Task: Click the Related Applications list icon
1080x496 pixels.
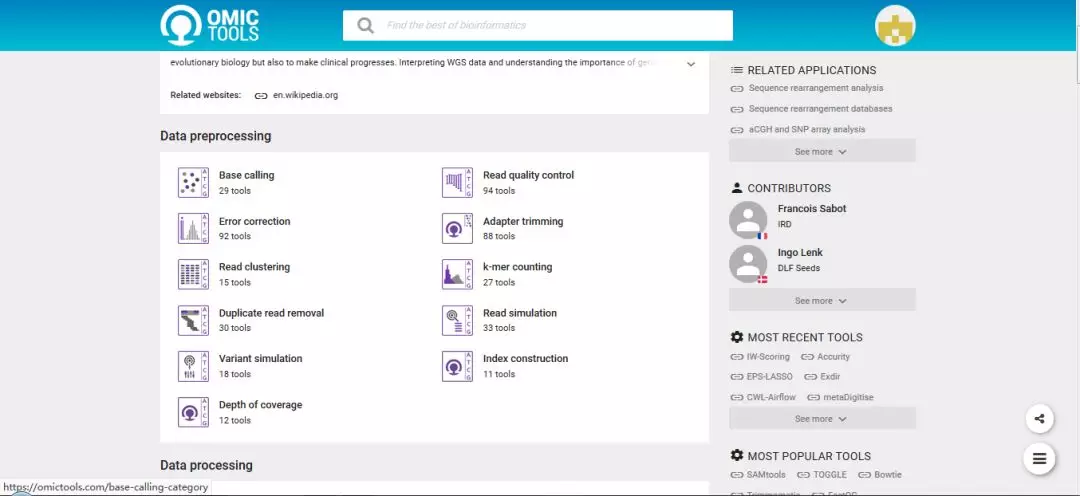Action: [737, 70]
